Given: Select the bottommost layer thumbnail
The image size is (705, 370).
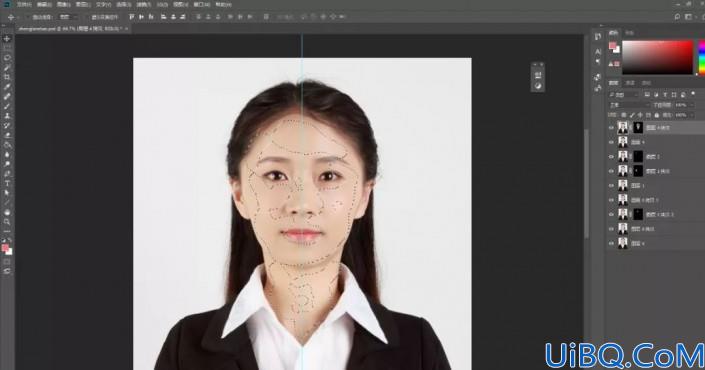Looking at the screenshot, I should pos(623,243).
